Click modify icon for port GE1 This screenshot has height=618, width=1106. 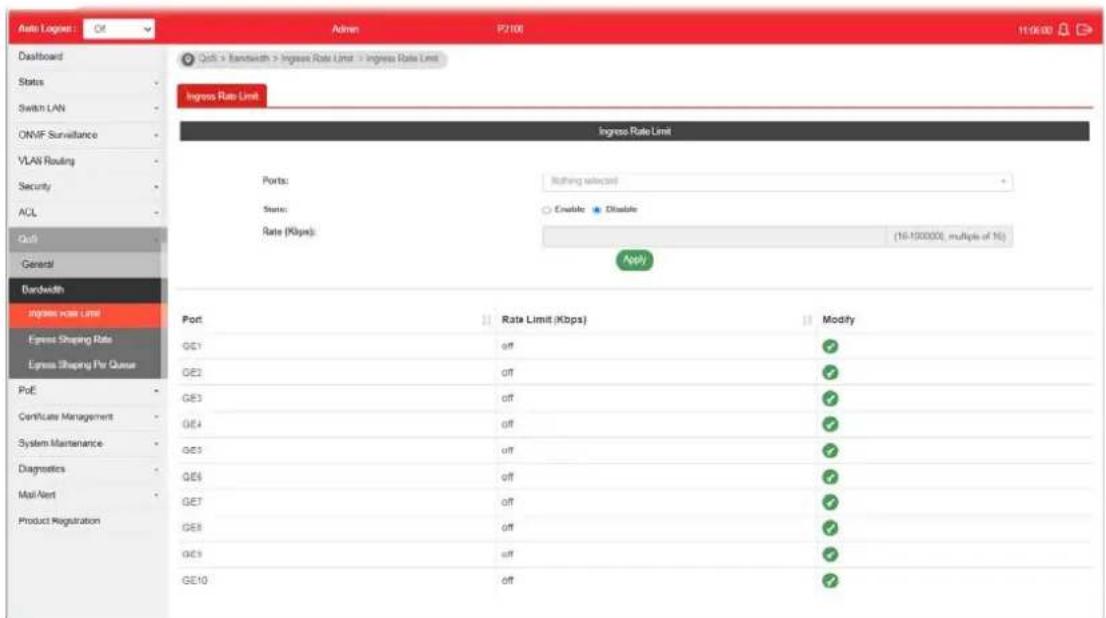(x=830, y=346)
